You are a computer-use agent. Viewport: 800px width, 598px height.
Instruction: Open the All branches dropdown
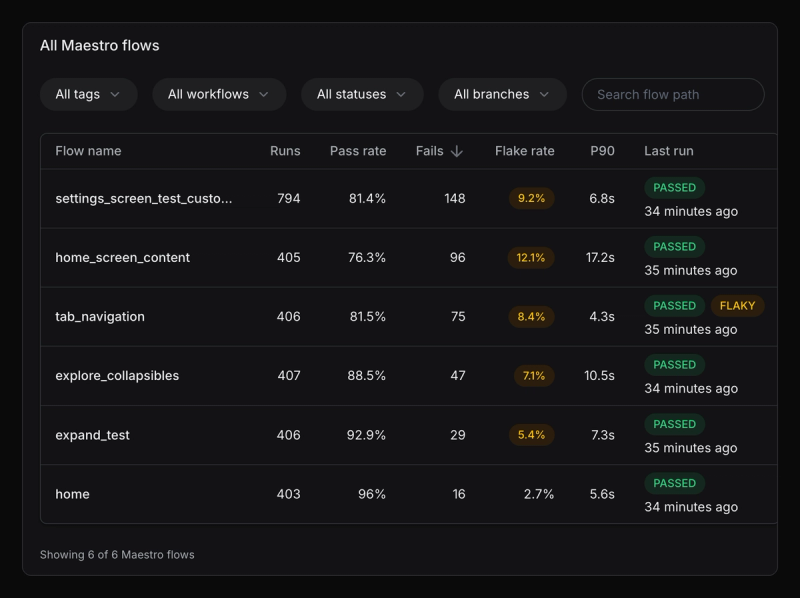(x=503, y=94)
